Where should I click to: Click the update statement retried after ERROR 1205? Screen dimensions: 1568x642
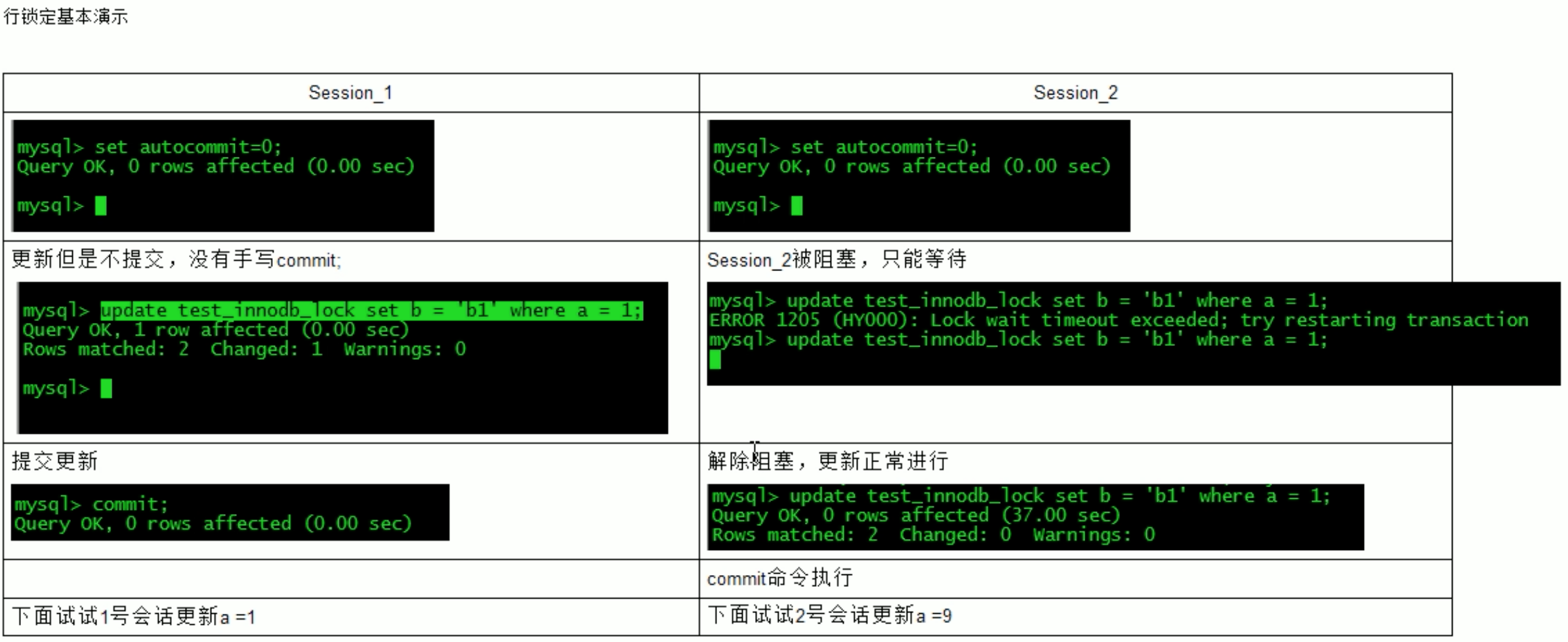click(1018, 339)
